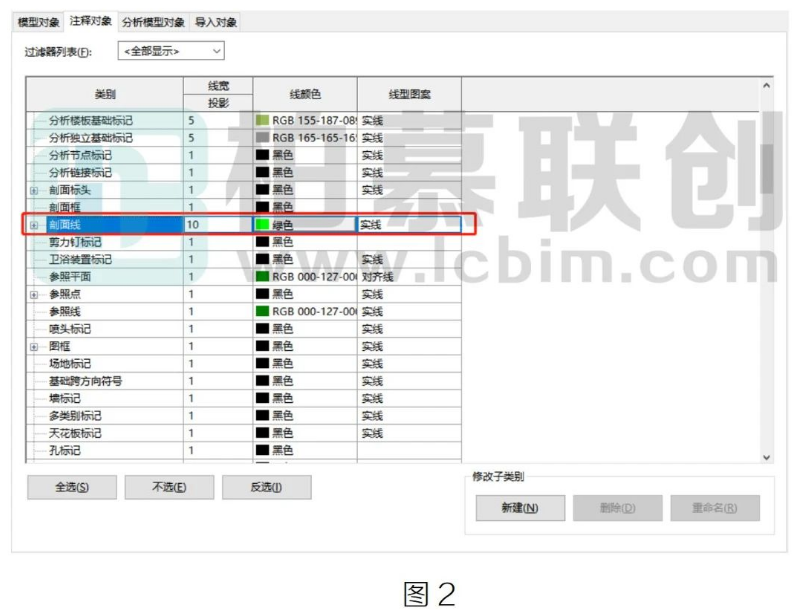Click the 线颜色 column header
This screenshot has width=792, height=610.
[x=305, y=94]
